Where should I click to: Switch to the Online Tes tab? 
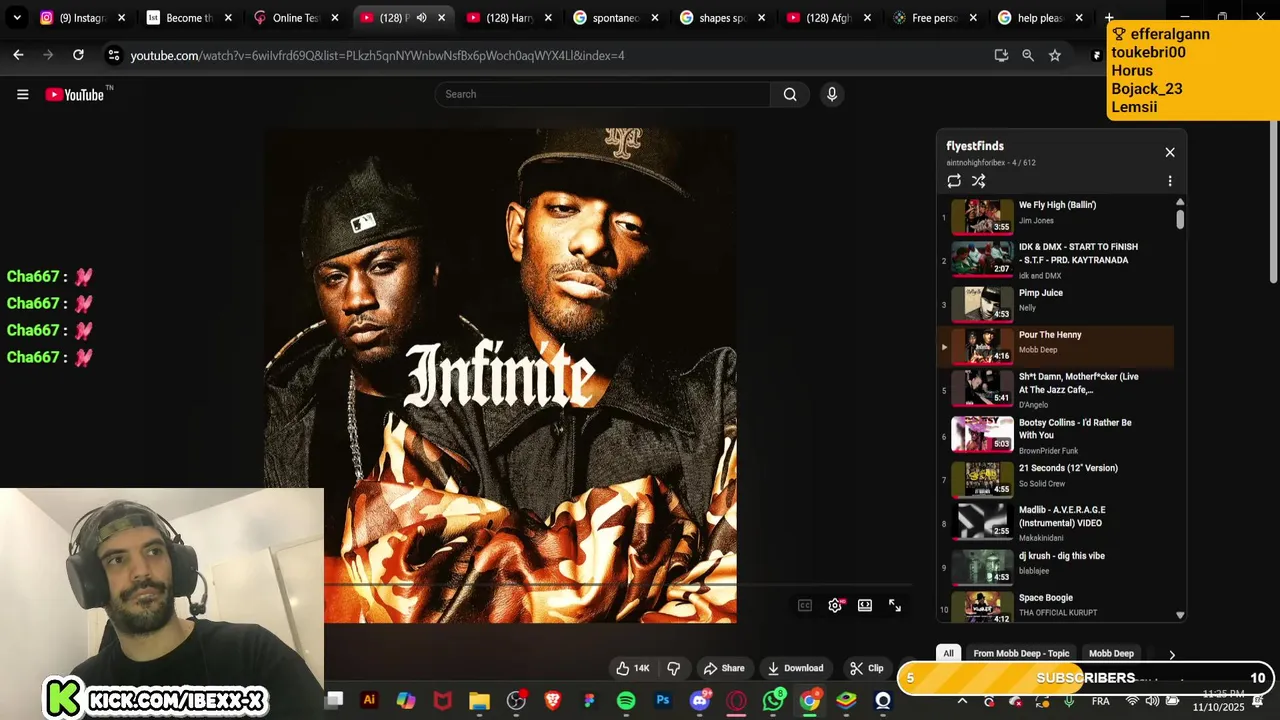294,18
